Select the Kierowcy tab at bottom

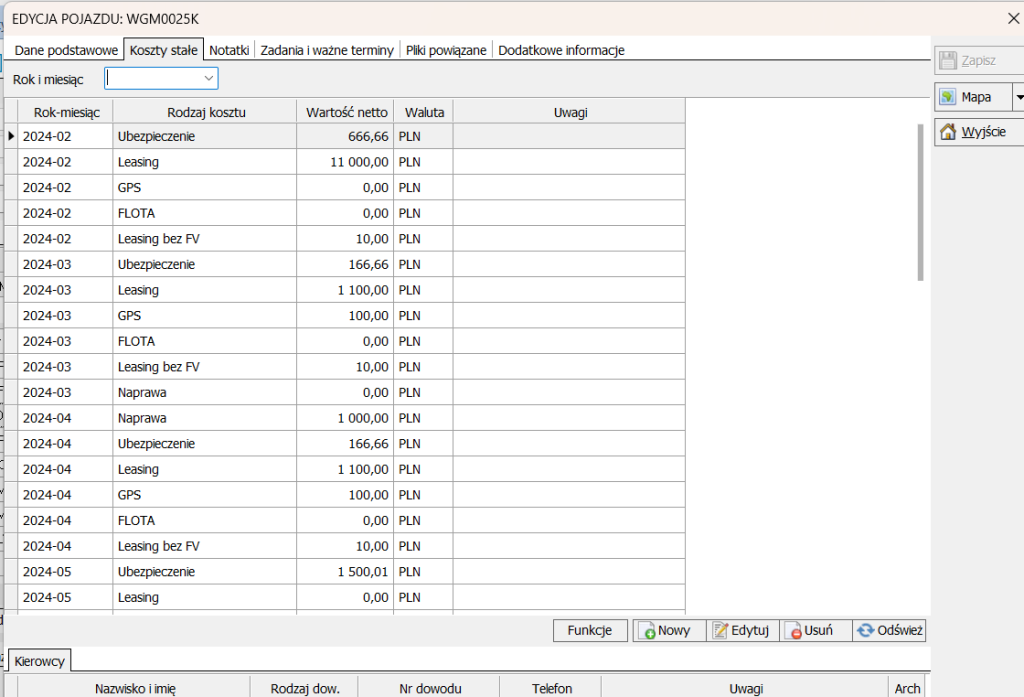(x=40, y=661)
